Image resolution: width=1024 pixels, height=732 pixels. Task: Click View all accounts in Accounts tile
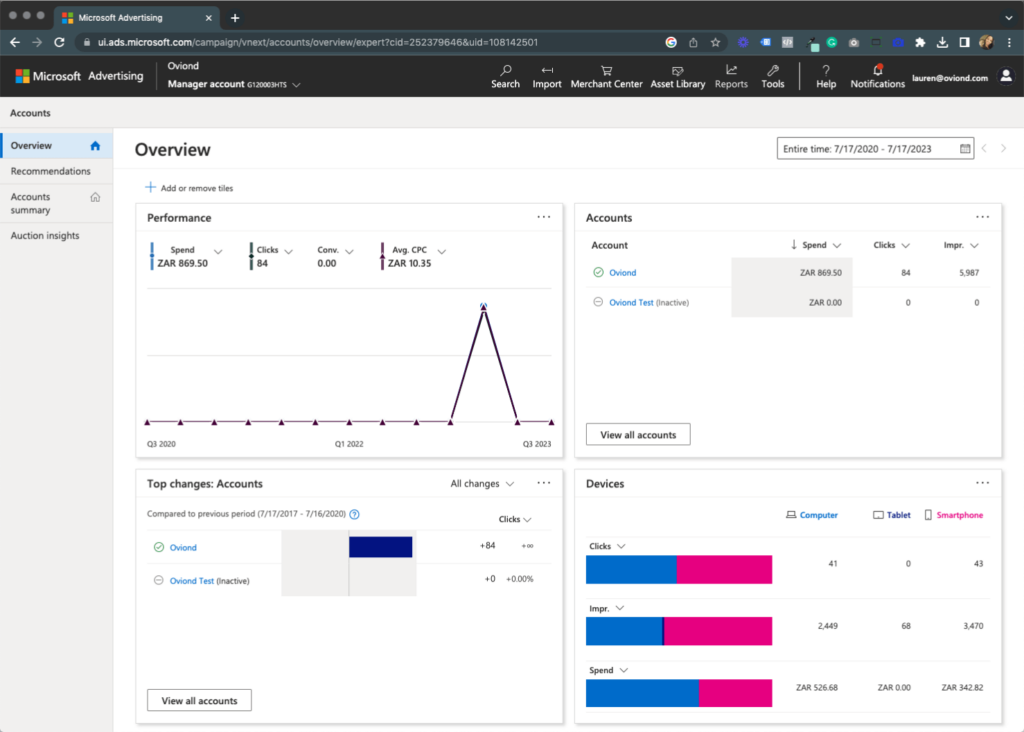click(638, 434)
